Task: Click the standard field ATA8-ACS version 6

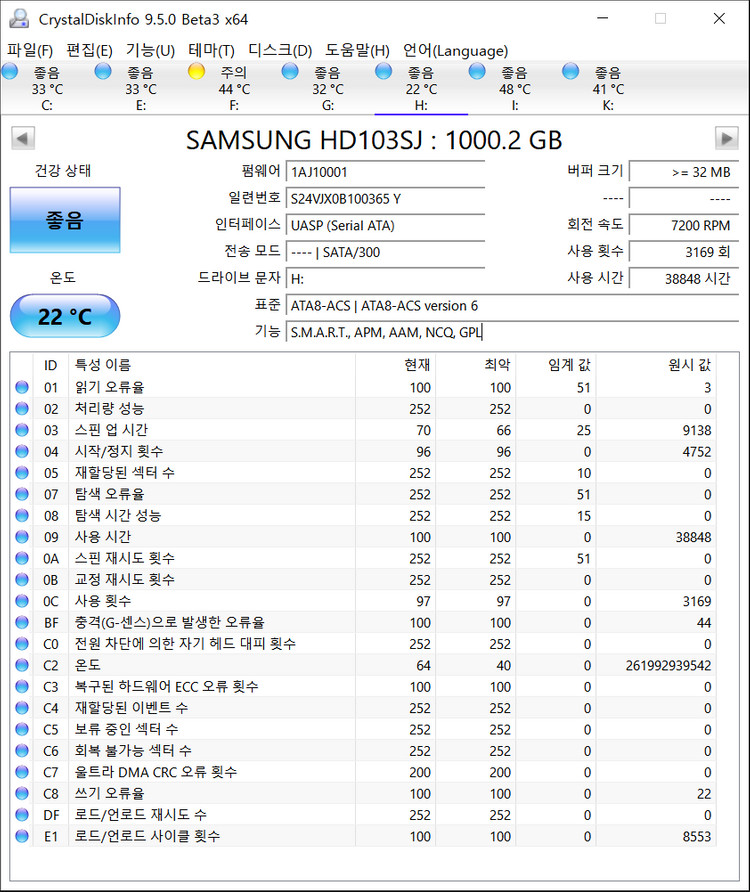Action: [512, 306]
